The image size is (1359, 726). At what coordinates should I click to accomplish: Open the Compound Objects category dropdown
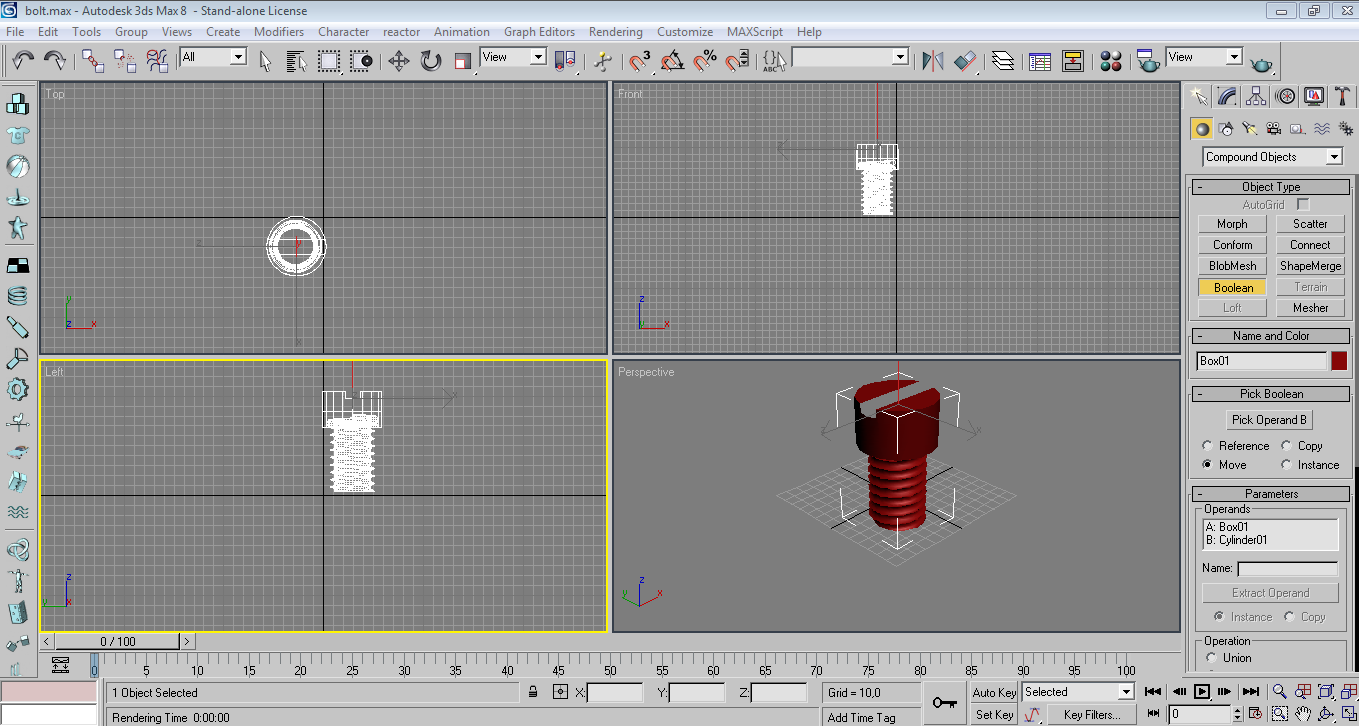click(1333, 157)
